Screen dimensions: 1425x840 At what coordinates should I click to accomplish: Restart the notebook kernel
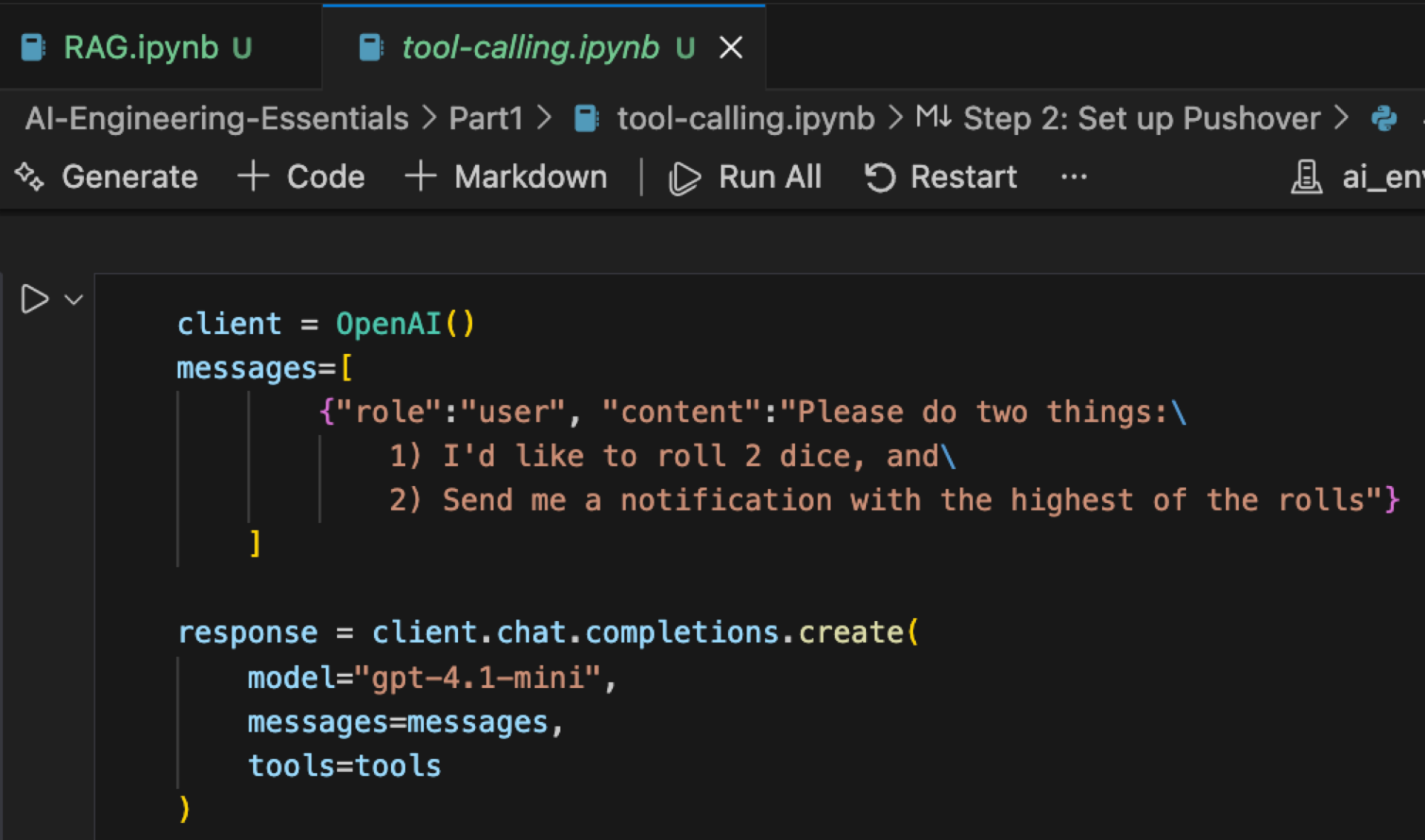[941, 177]
